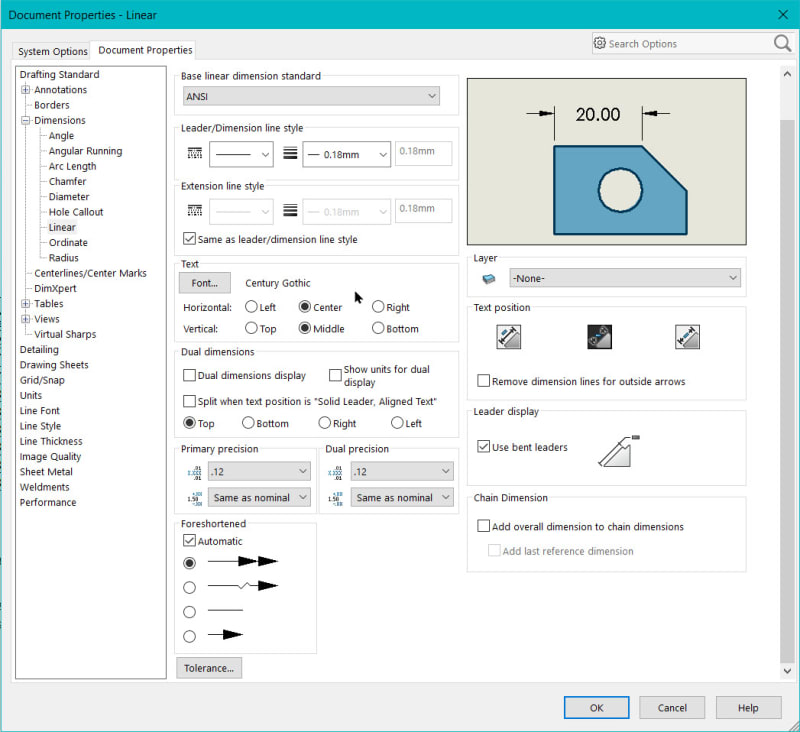Click the layer icon beside -None-

coord(488,279)
